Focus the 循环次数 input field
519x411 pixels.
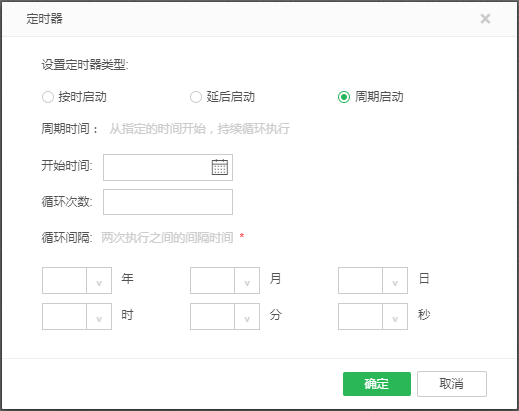pos(168,202)
